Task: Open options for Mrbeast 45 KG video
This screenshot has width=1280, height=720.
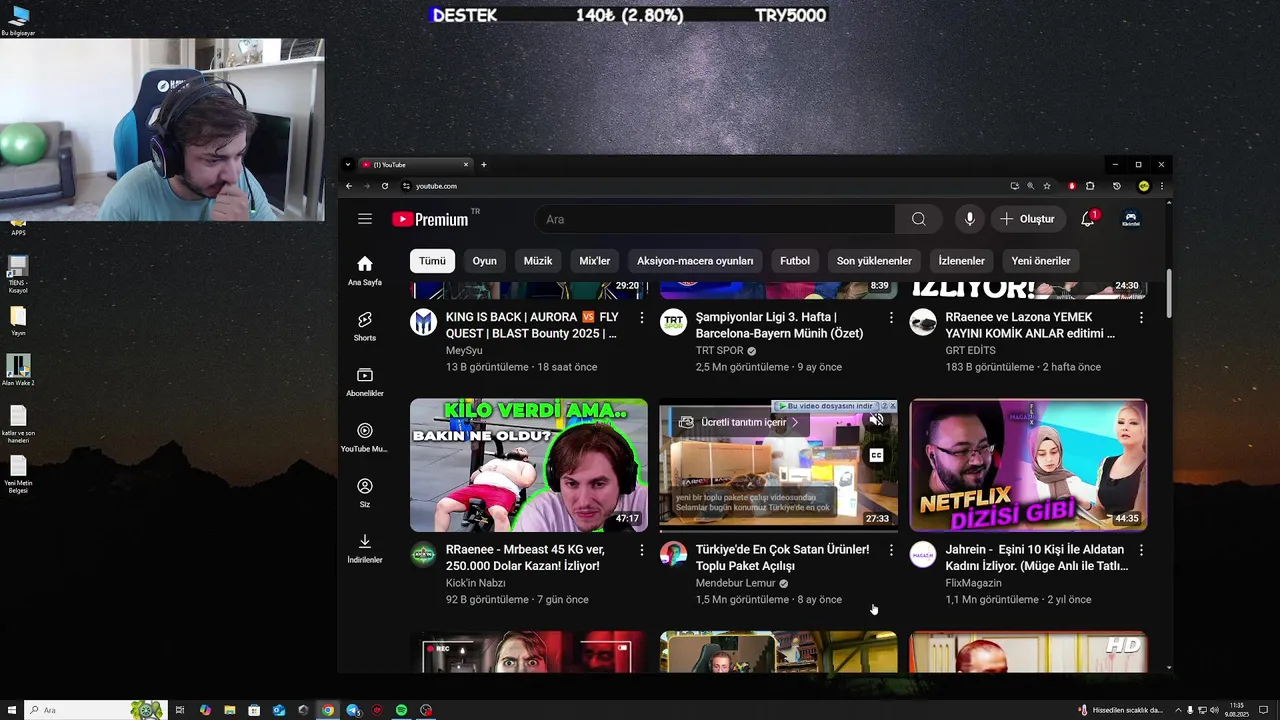Action: pyautogui.click(x=642, y=550)
